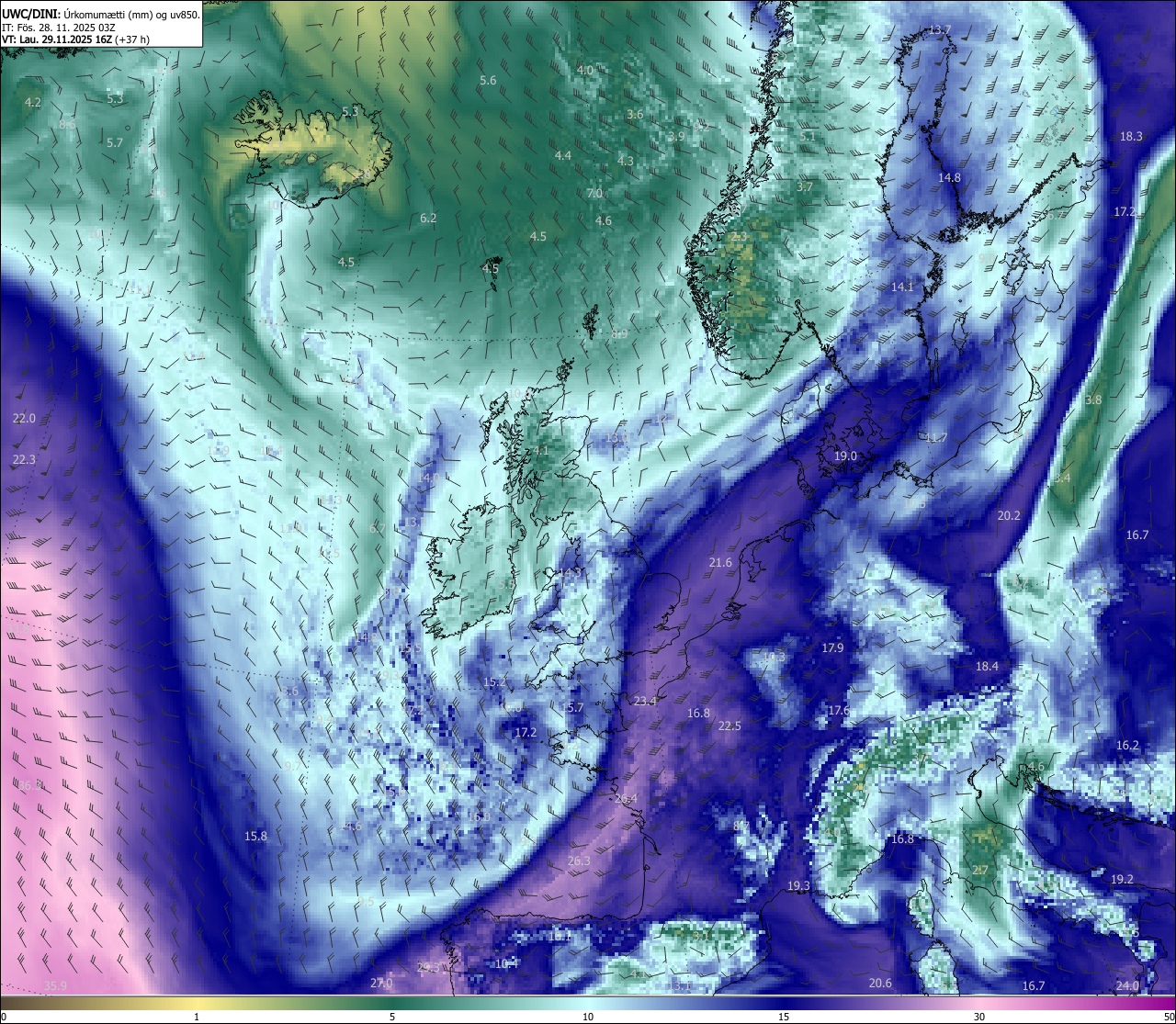Click the 20.2 value label
The image size is (1176, 1024).
pos(1009,516)
